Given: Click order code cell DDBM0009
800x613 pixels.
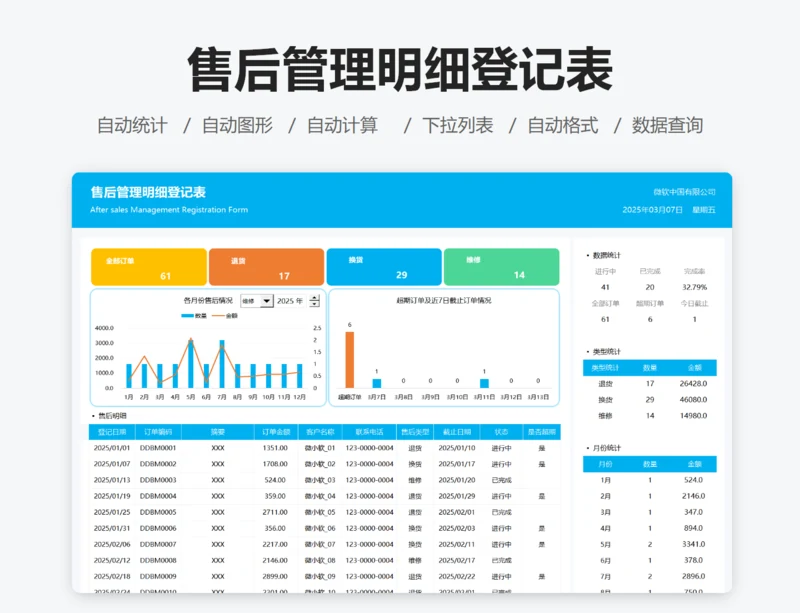Looking at the screenshot, I should click(158, 576).
